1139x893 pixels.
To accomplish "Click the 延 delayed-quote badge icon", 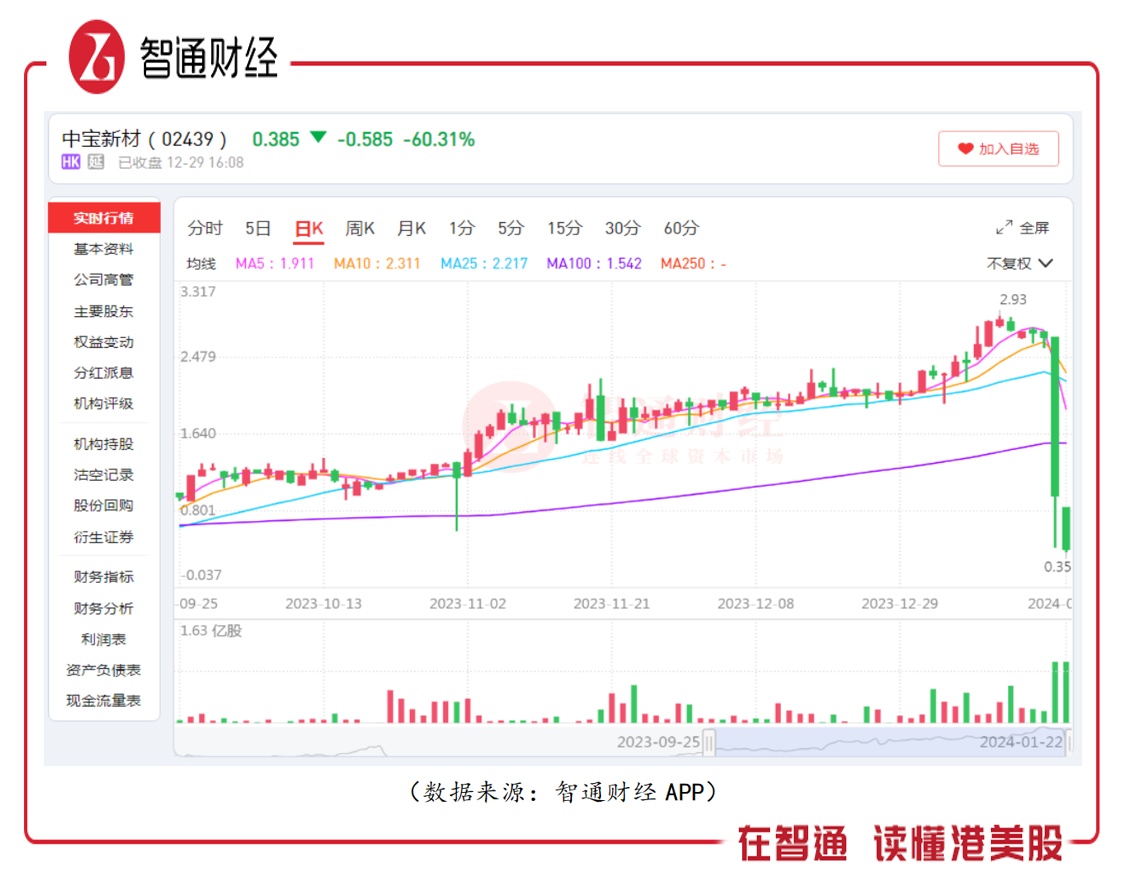I will click(96, 162).
